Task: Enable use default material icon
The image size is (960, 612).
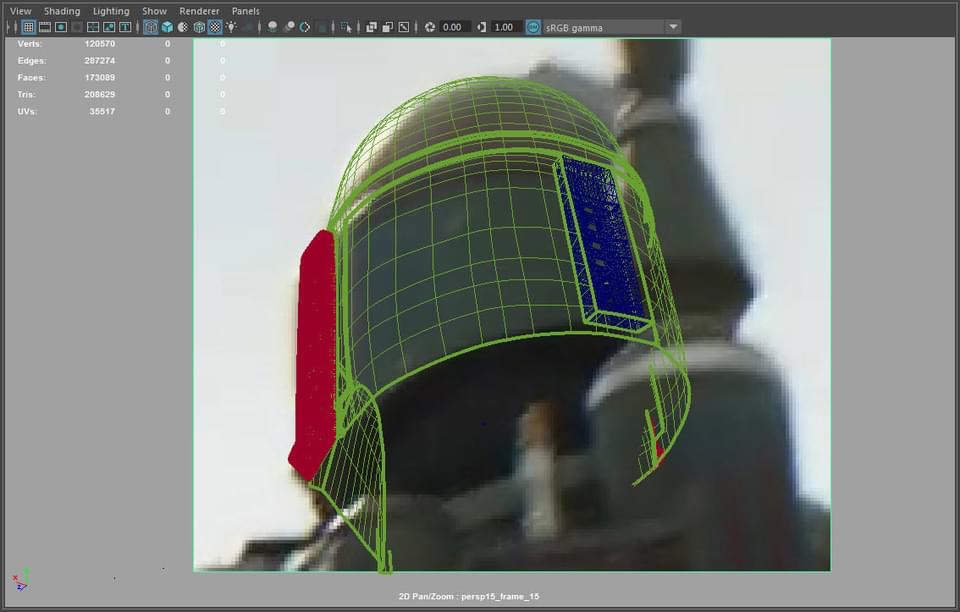Action: [x=182, y=27]
